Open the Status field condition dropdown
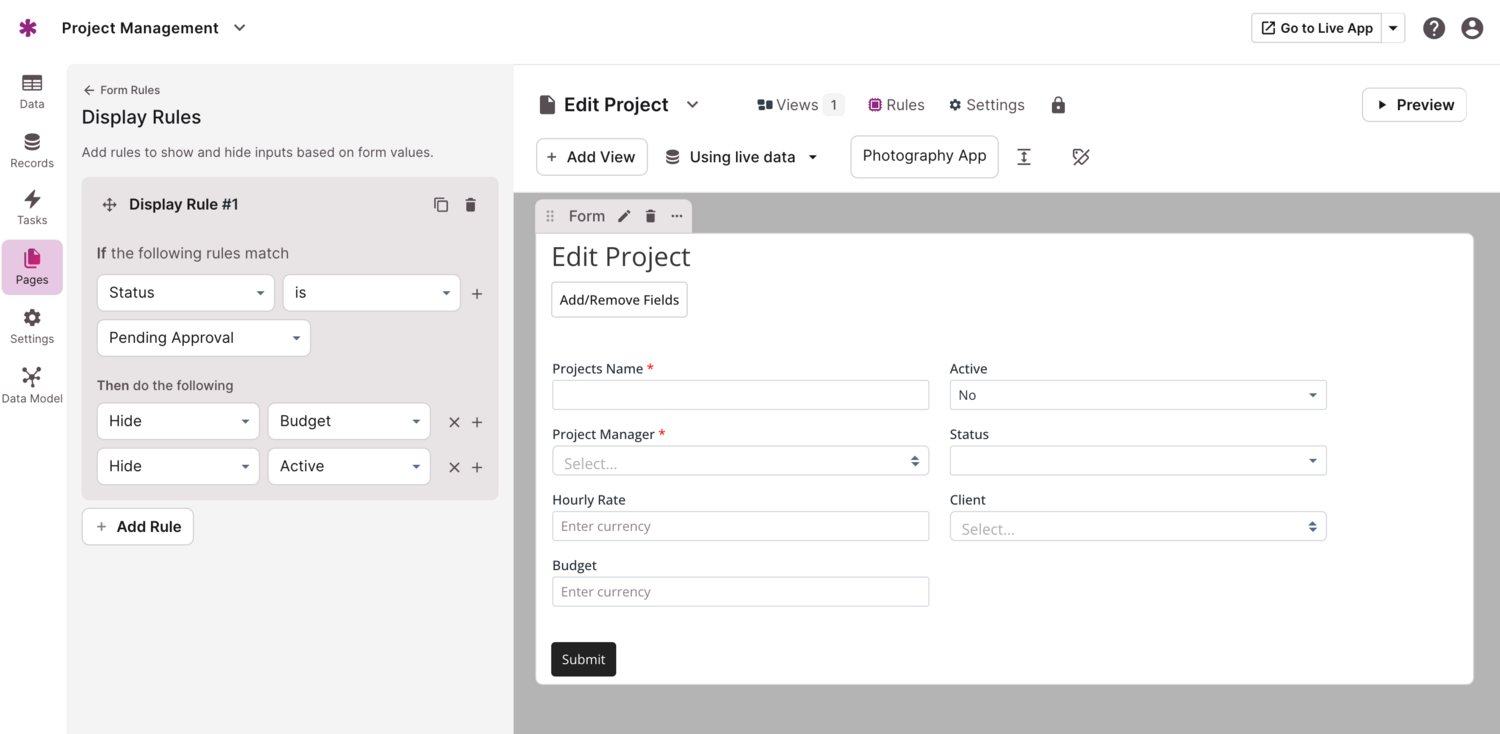The image size is (1500, 734). coord(185,293)
